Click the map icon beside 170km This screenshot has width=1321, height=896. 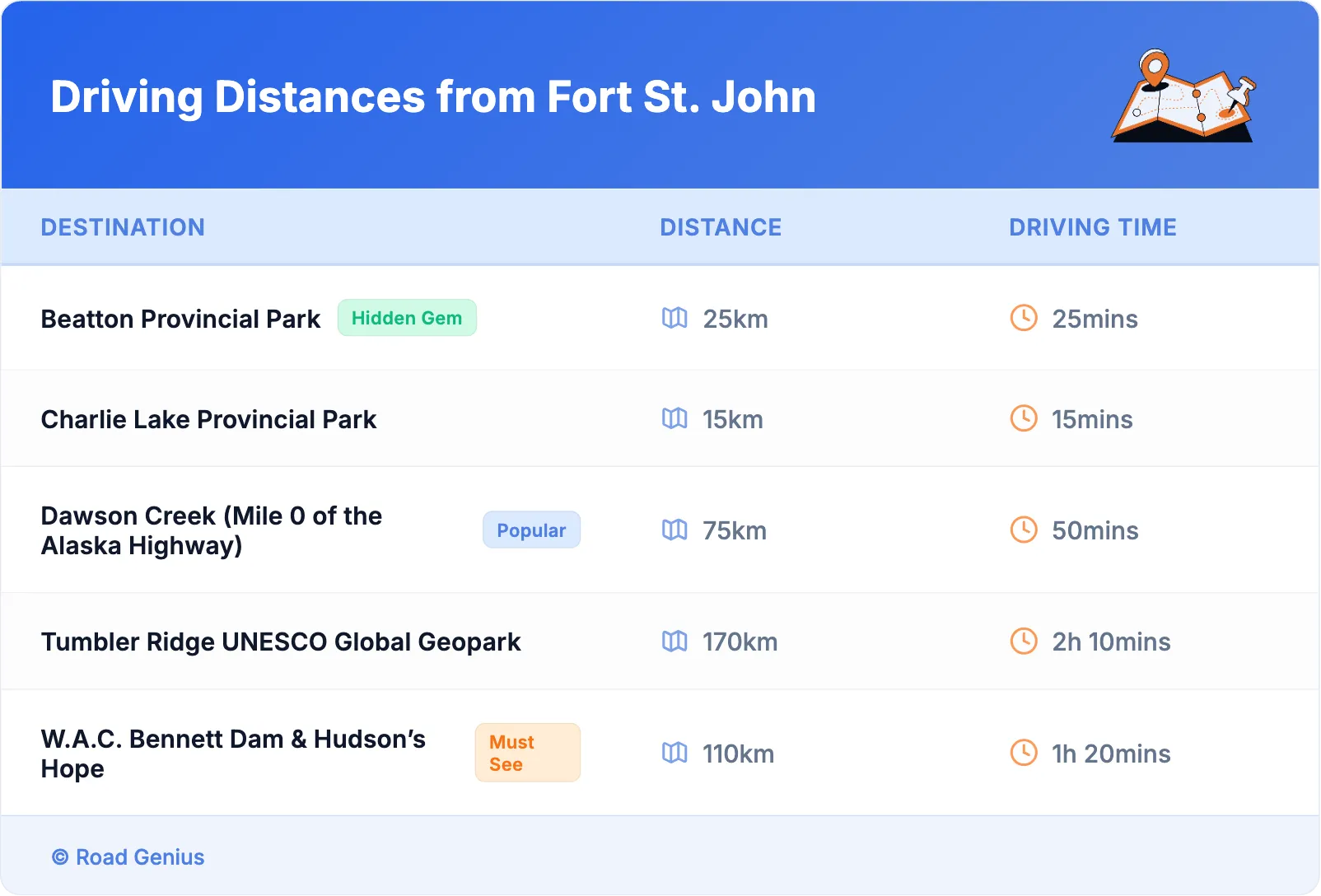coord(675,641)
